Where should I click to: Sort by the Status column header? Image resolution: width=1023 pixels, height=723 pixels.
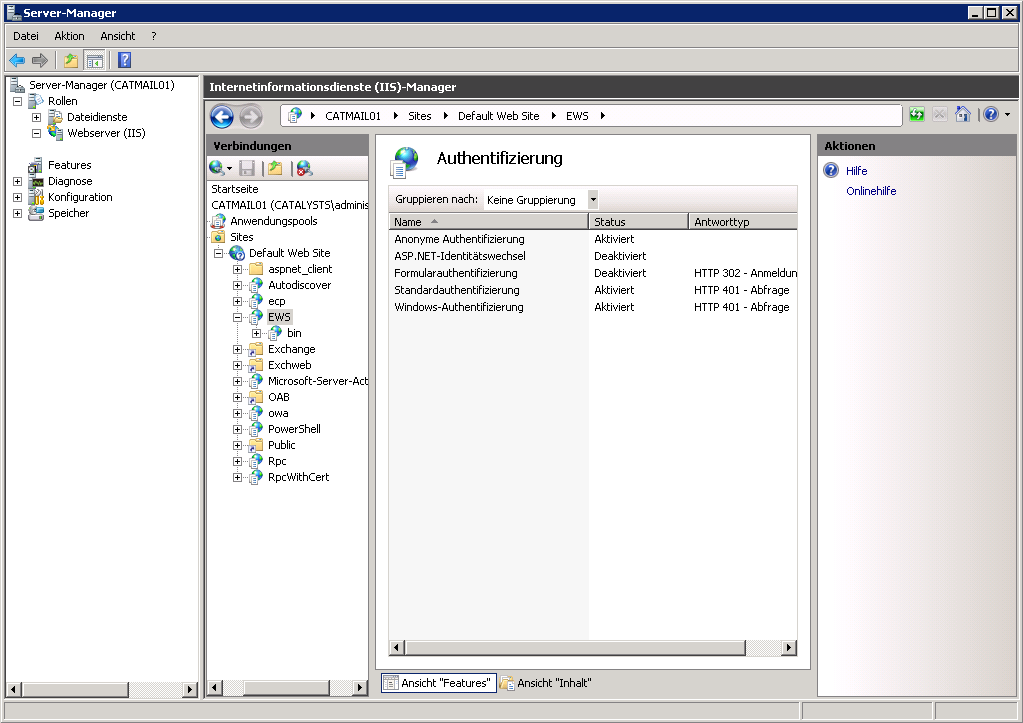637,222
